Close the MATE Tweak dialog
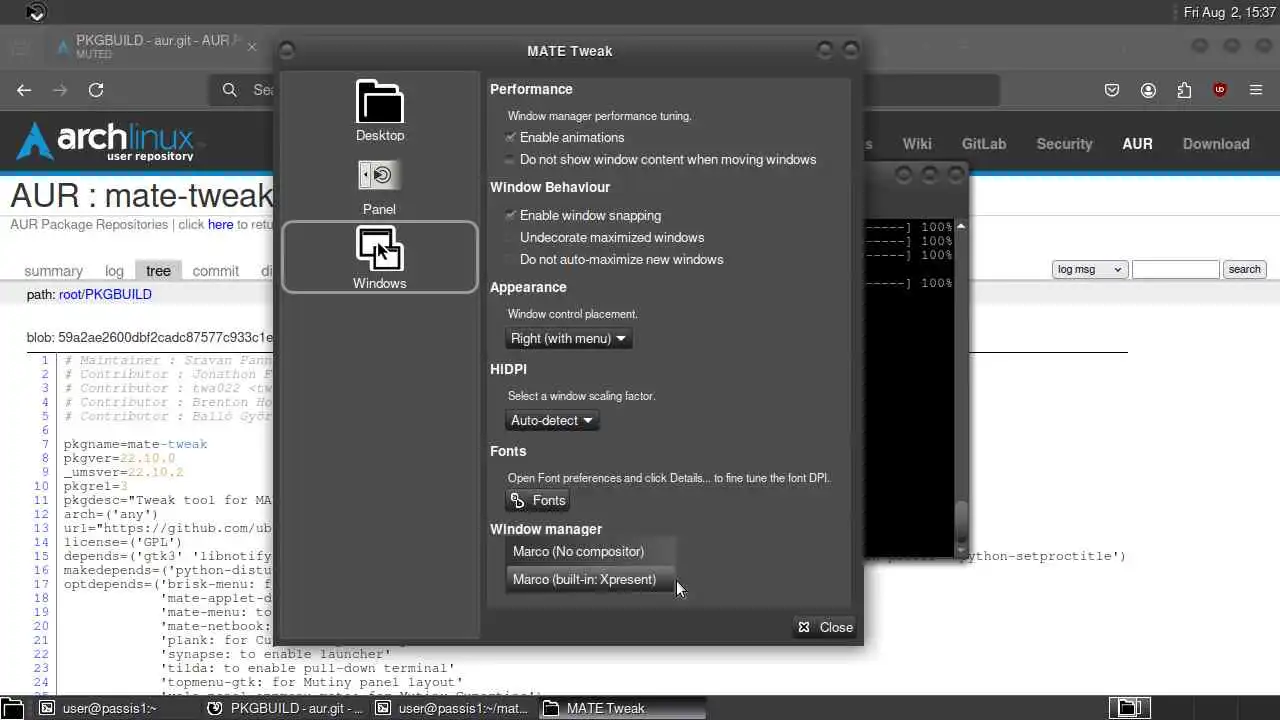This screenshot has width=1280, height=720. pos(825,627)
